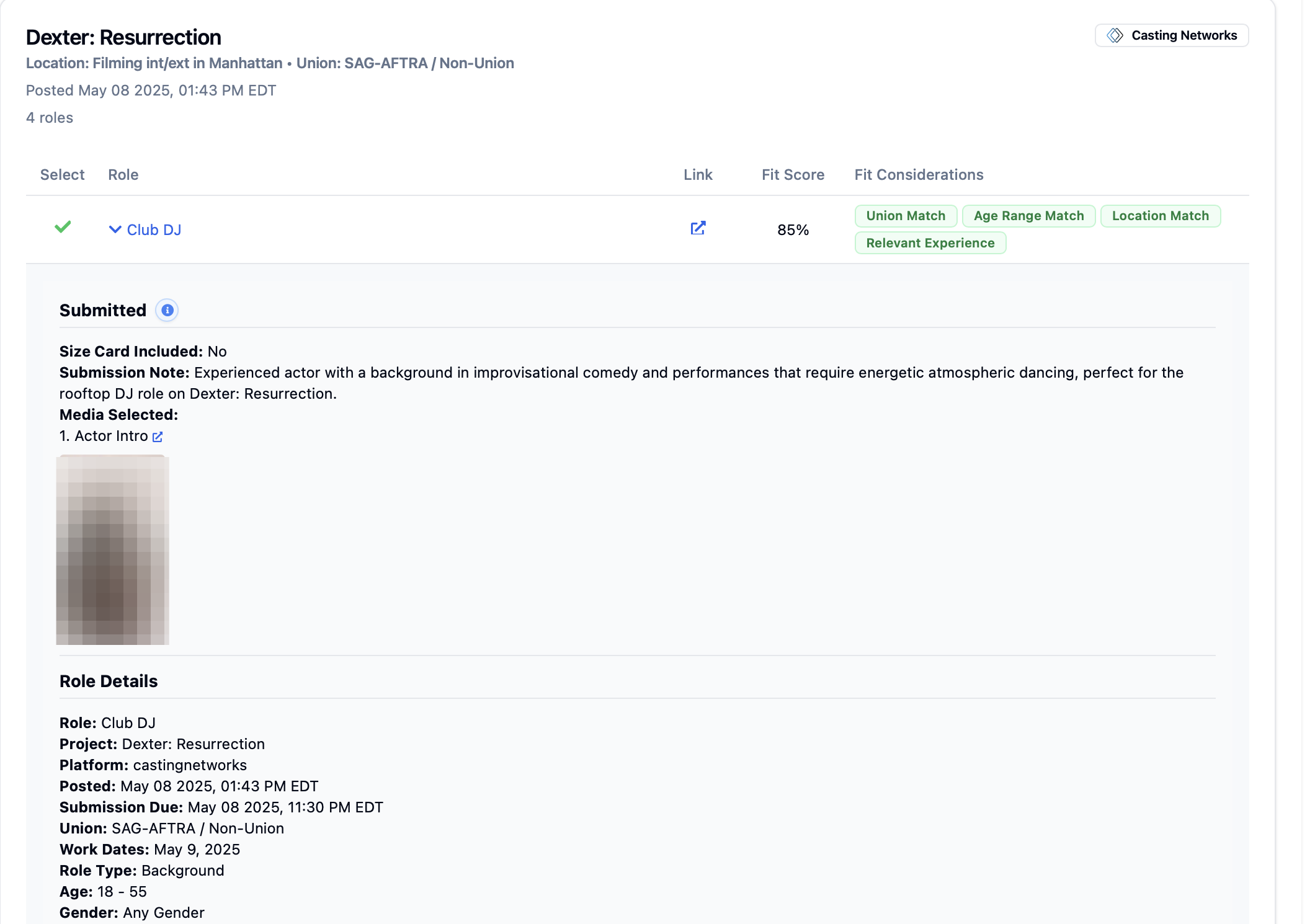Click the Submitted info icon
1315x924 pixels.
pos(167,310)
